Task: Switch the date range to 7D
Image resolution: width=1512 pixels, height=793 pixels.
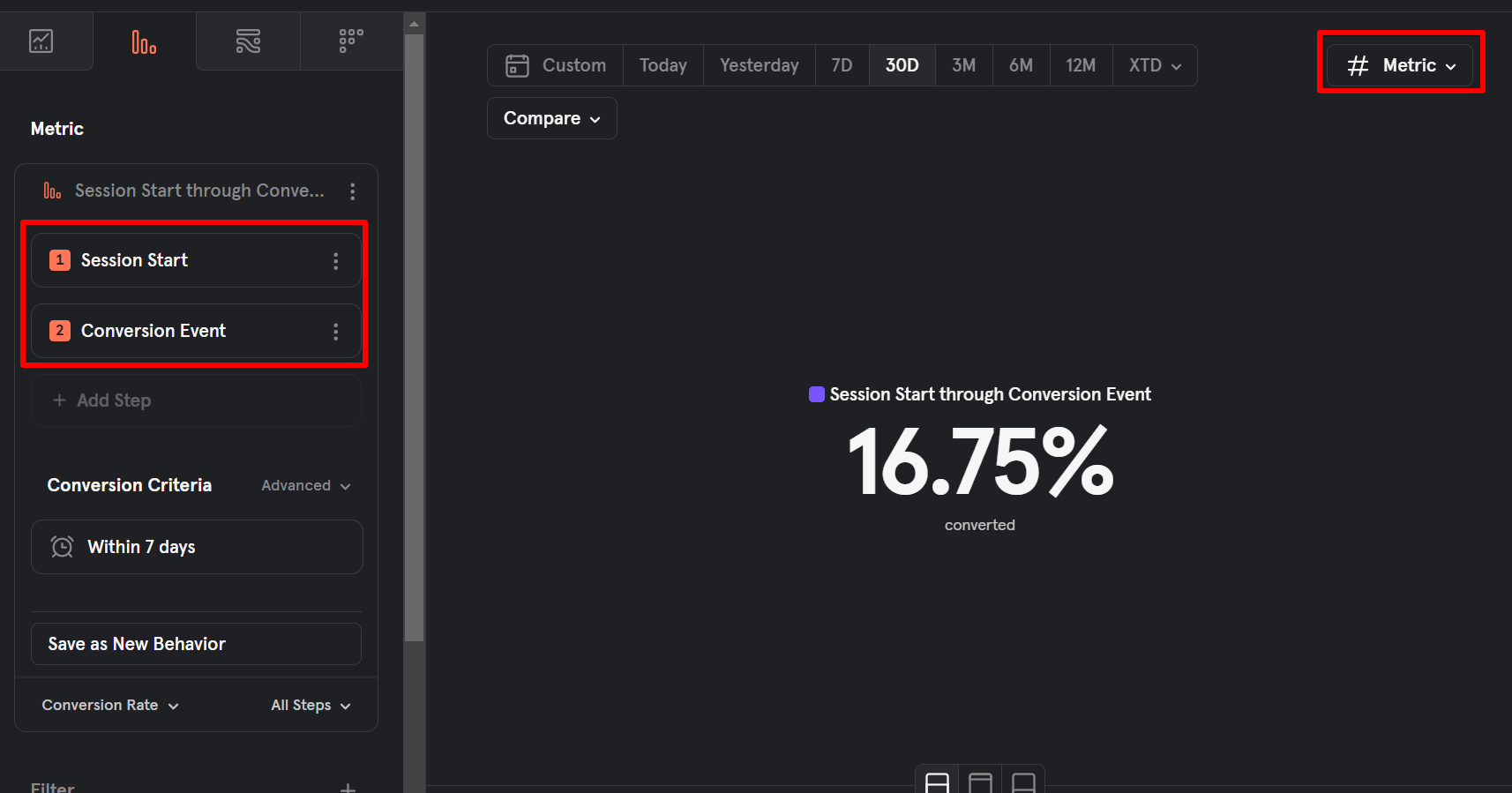Action: [842, 65]
